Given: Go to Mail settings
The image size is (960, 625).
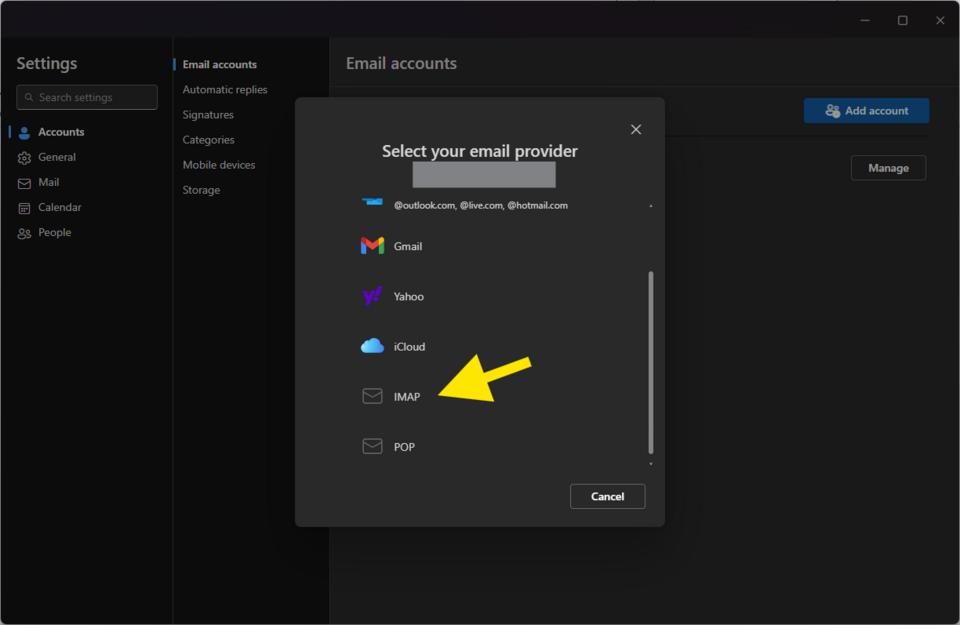Looking at the screenshot, I should click(x=48, y=182).
